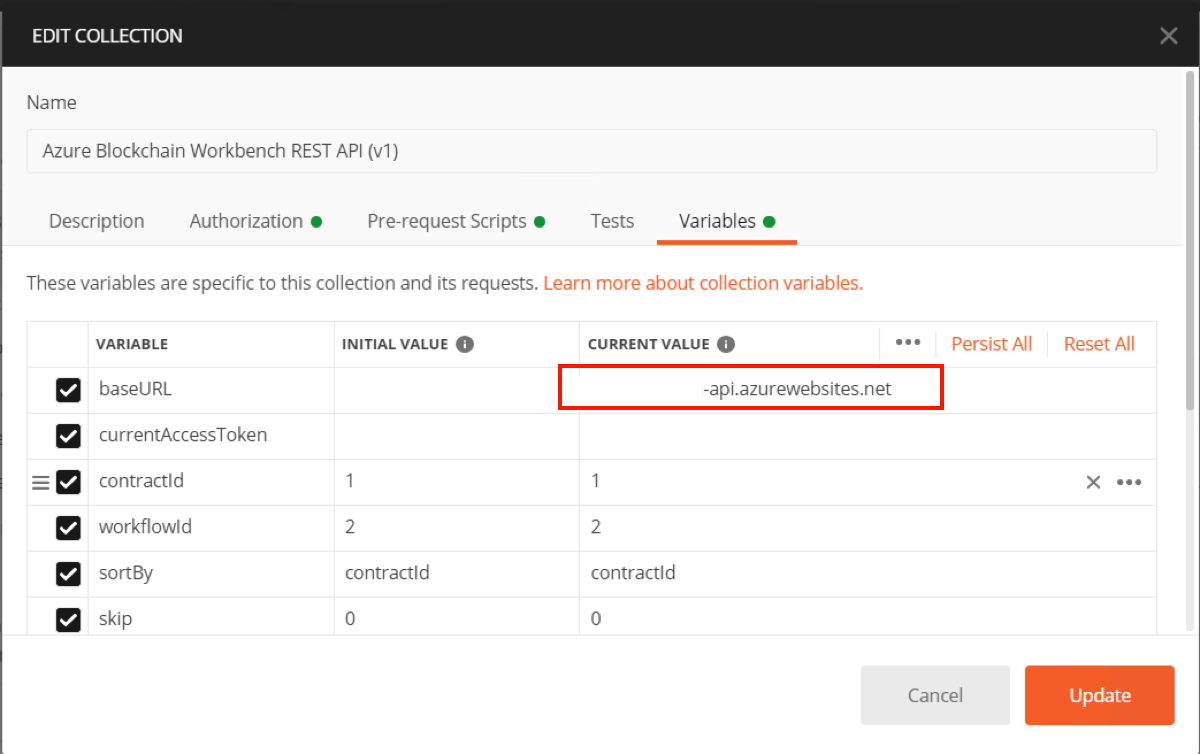
Task: Open contractId row more options ellipsis
Action: coord(1129,482)
